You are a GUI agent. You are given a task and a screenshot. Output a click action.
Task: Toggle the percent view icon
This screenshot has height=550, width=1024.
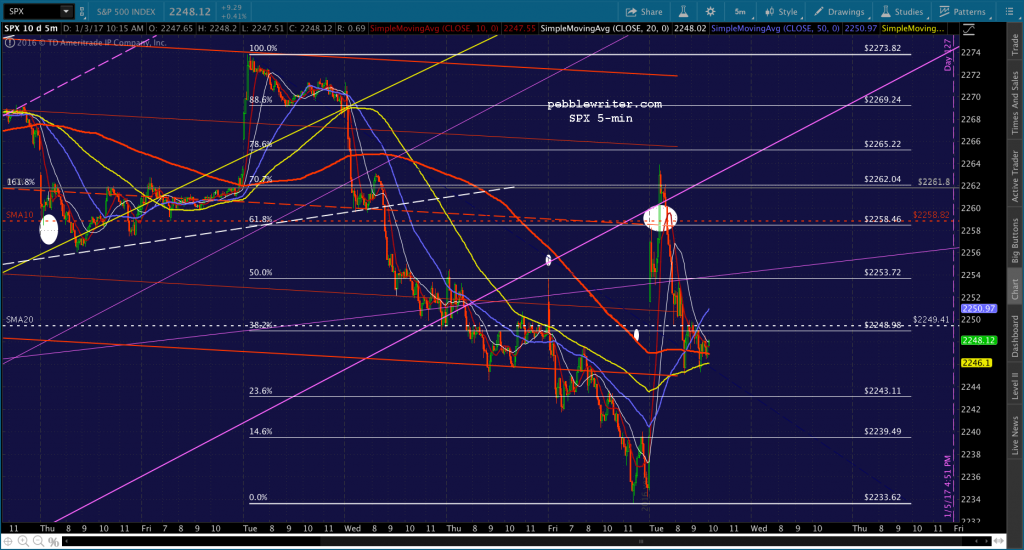pos(54,542)
